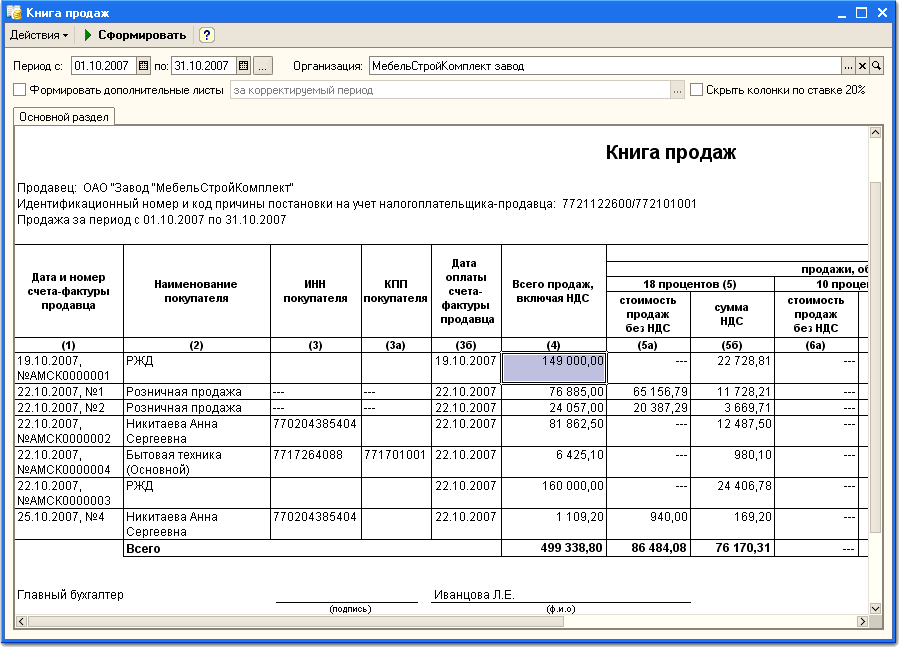
Task: Select cell 980,10
Action: (733, 462)
